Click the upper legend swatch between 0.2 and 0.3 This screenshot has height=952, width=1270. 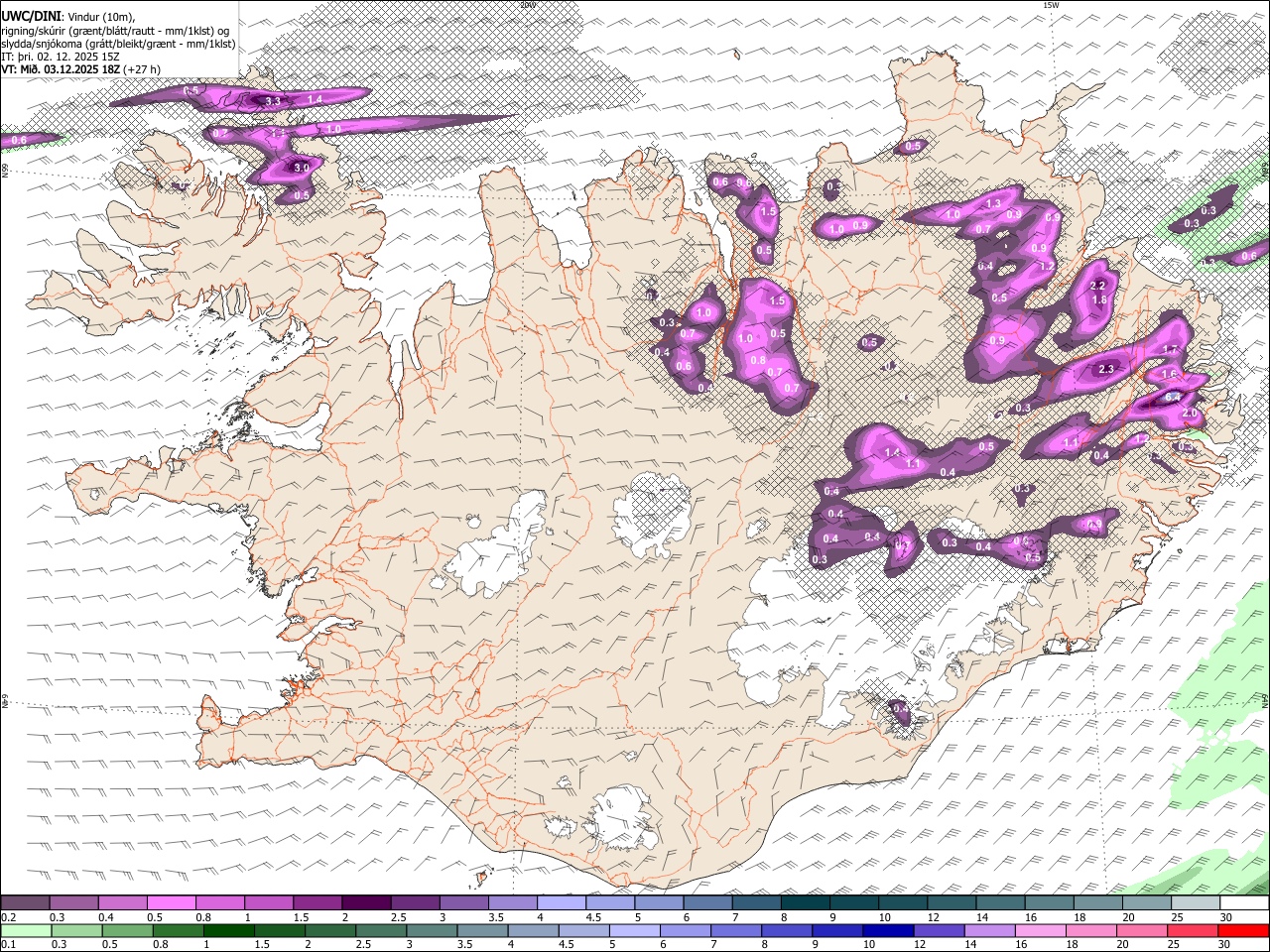coord(25,903)
